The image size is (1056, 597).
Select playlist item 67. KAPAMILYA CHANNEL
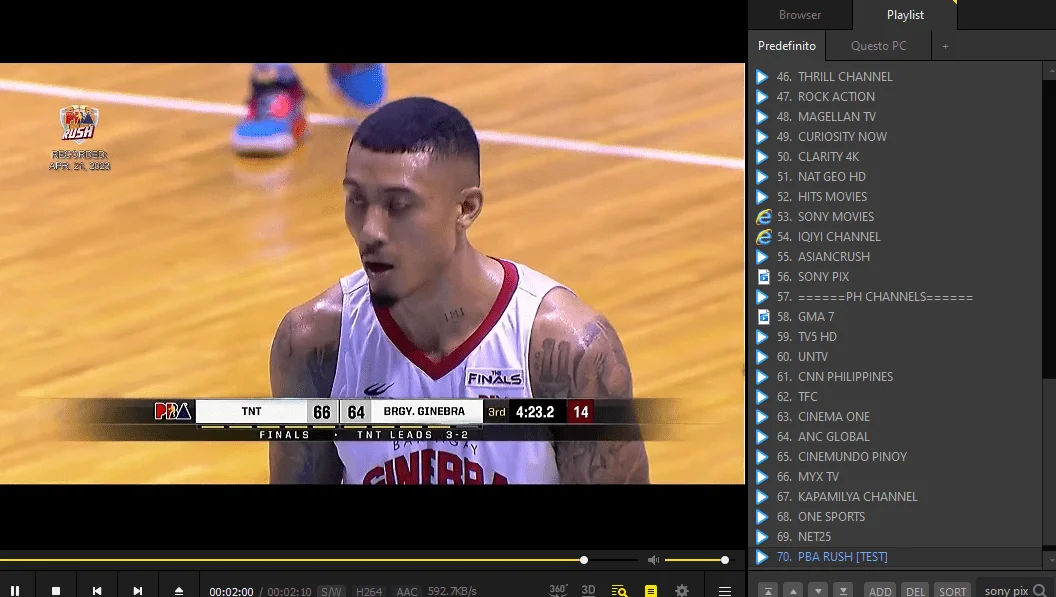(x=897, y=497)
